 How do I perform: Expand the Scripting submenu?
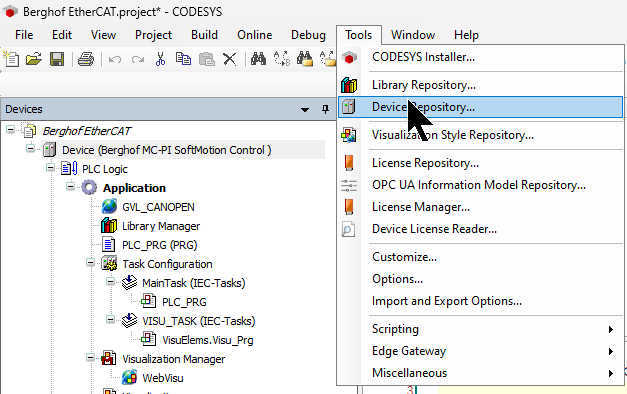(611, 329)
